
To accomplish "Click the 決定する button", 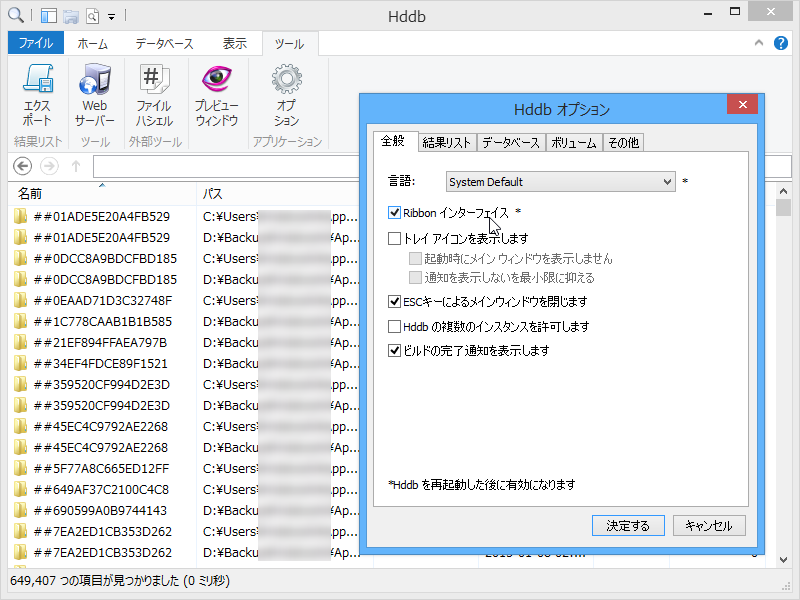I will click(x=628, y=526).
